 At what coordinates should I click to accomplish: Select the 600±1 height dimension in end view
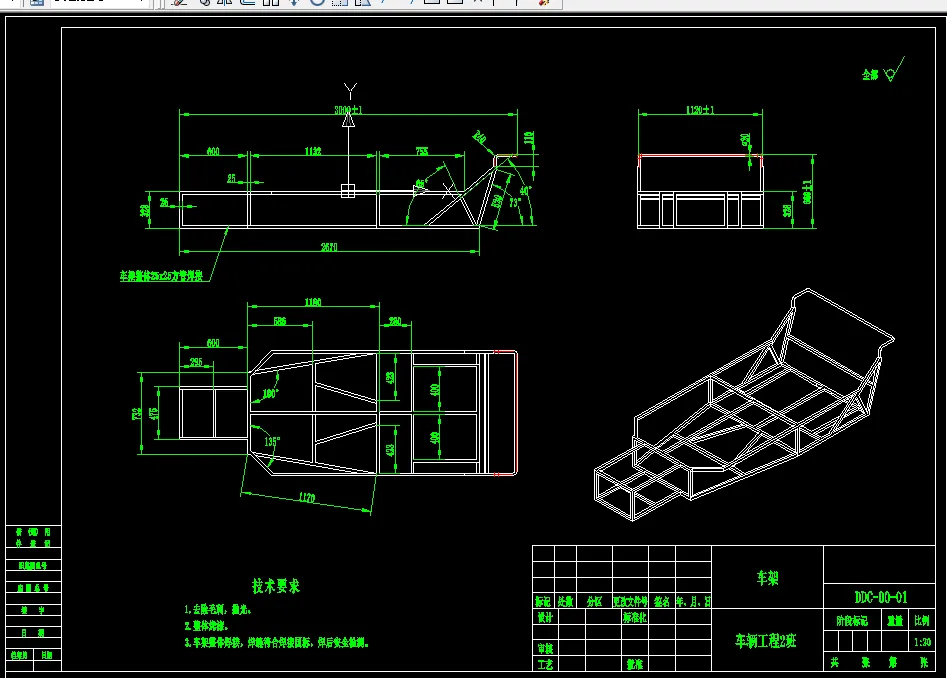[807, 191]
